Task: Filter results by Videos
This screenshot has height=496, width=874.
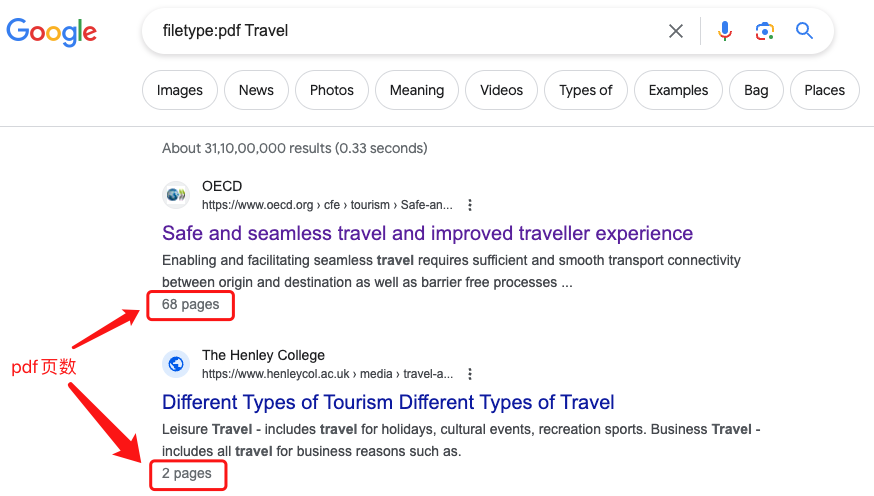Action: click(x=501, y=90)
